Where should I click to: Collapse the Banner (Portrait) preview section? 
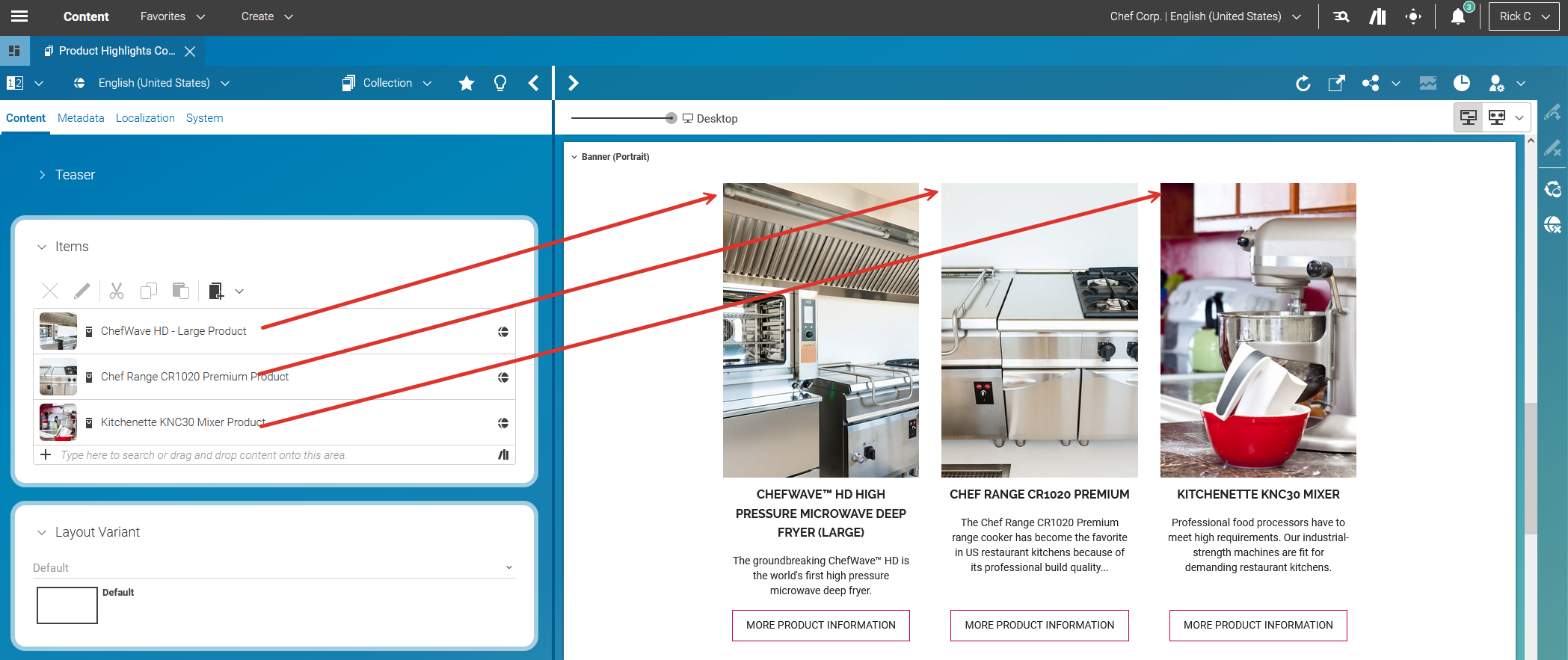574,157
